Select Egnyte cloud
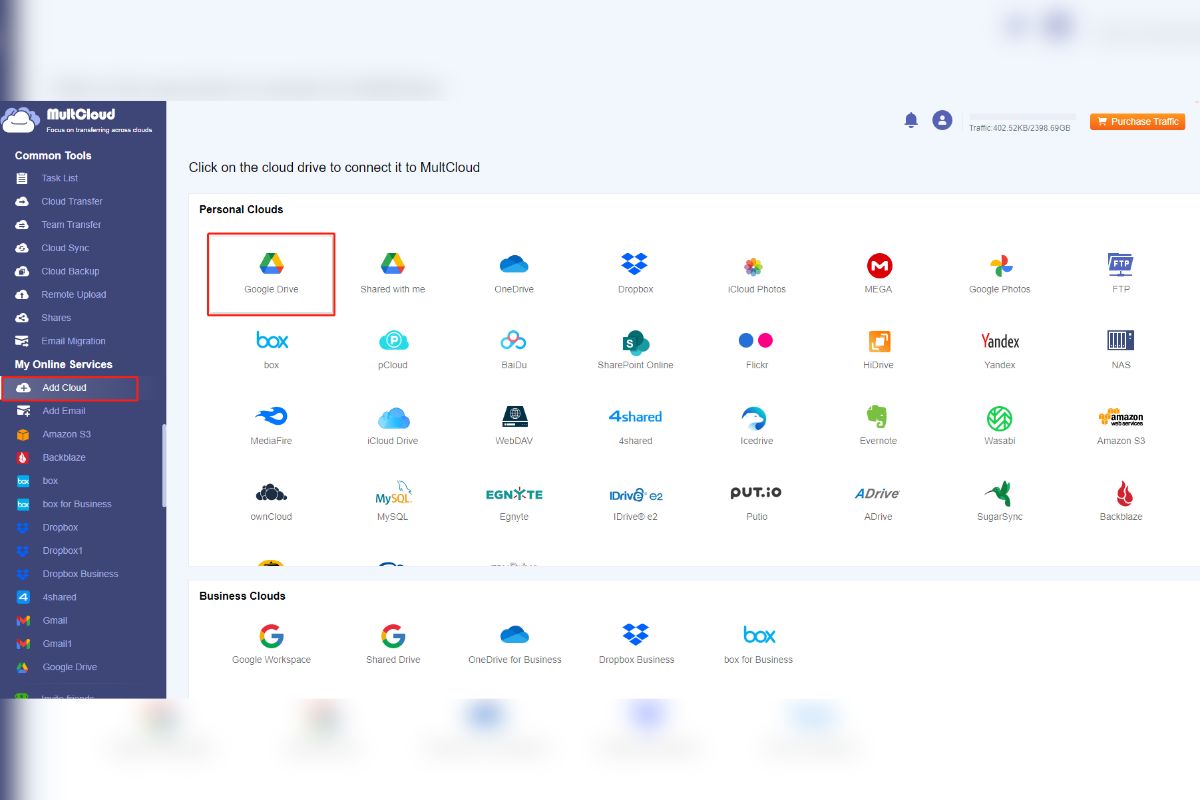 [514, 502]
